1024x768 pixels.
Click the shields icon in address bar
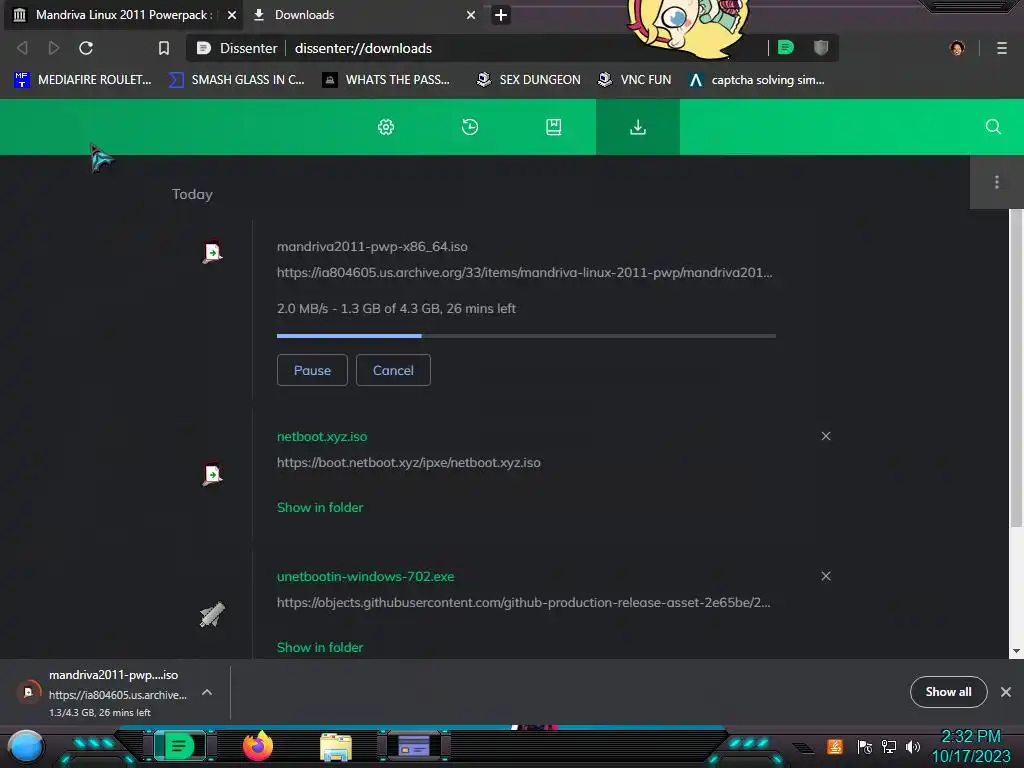[821, 48]
